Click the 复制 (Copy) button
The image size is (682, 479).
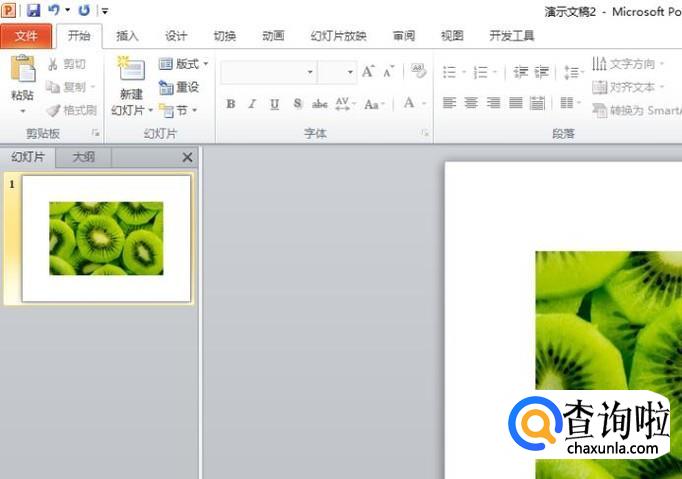[70, 87]
